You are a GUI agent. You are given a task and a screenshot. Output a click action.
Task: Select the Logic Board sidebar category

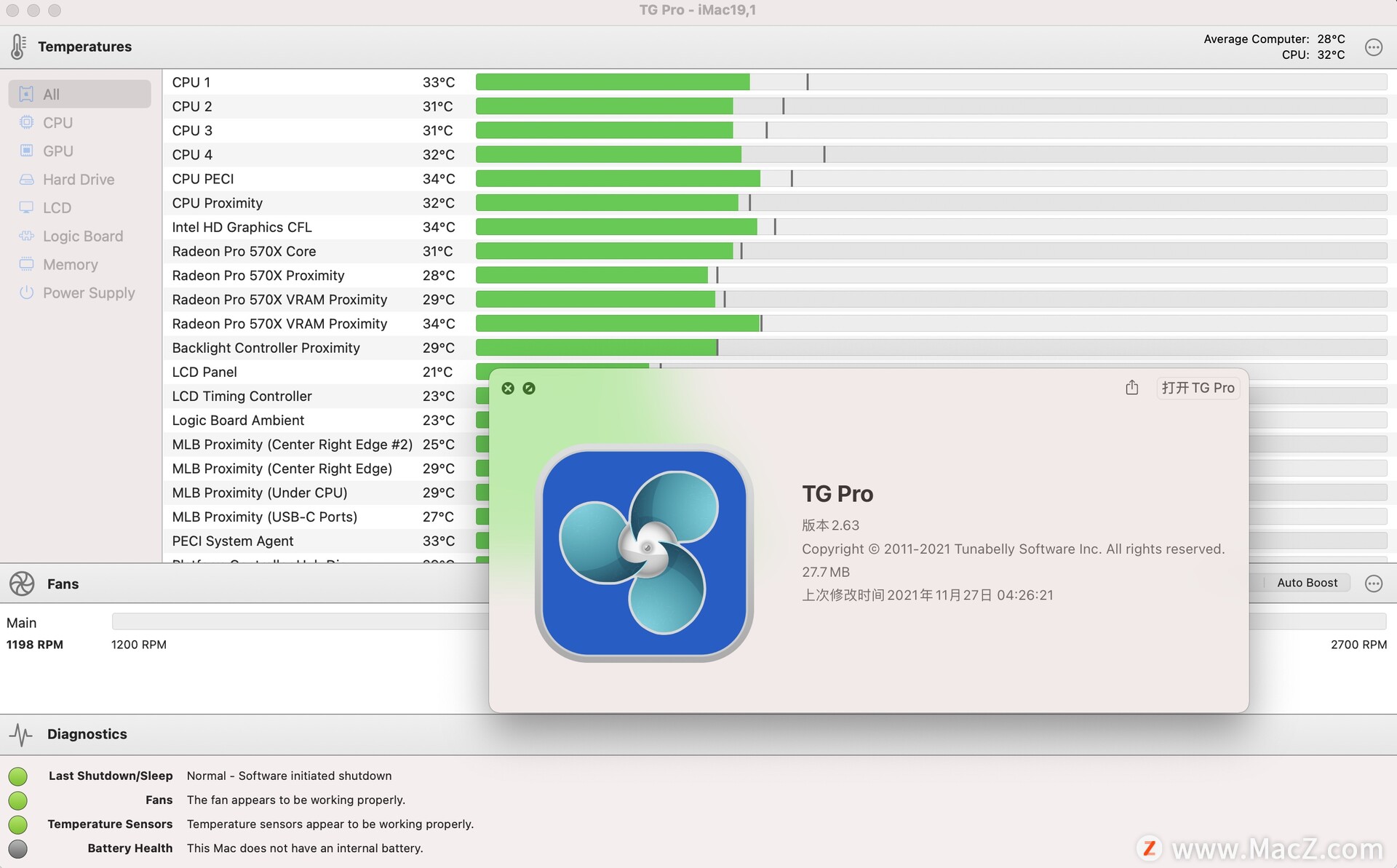pyautogui.click(x=79, y=236)
